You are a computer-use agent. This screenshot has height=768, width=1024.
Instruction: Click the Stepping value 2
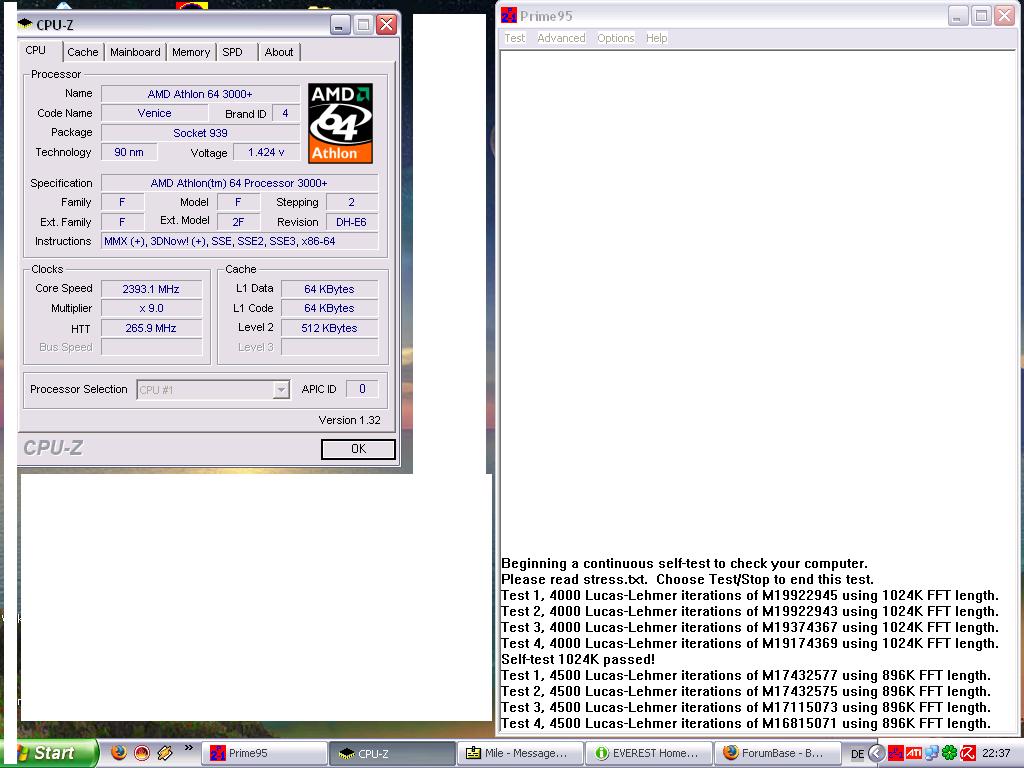(352, 202)
